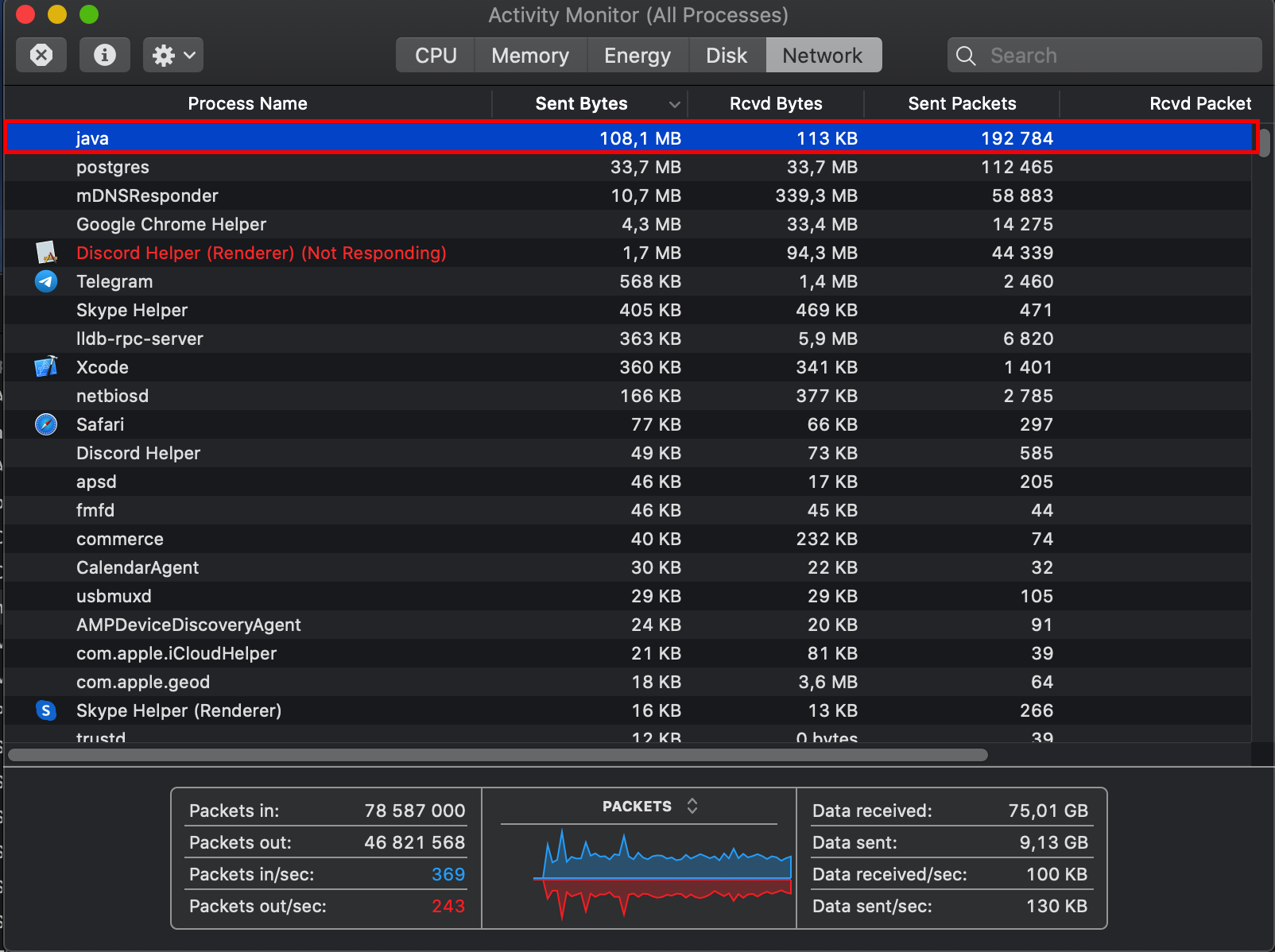Click the Packets in/sec value 369
The width and height of the screenshot is (1275, 952).
pyautogui.click(x=448, y=874)
